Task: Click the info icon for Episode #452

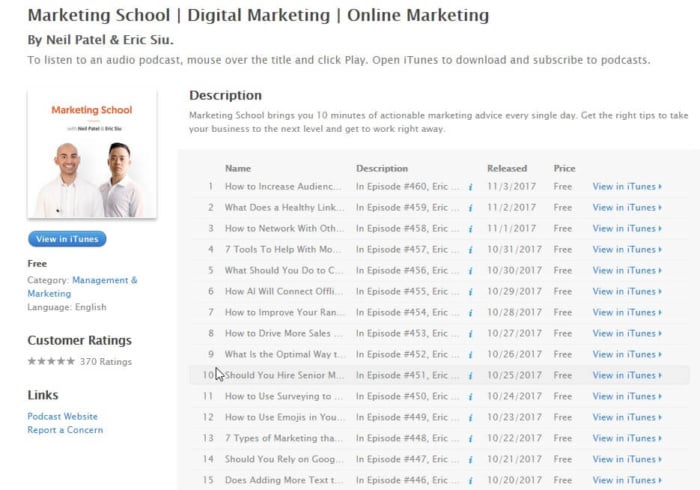Action: coord(471,355)
